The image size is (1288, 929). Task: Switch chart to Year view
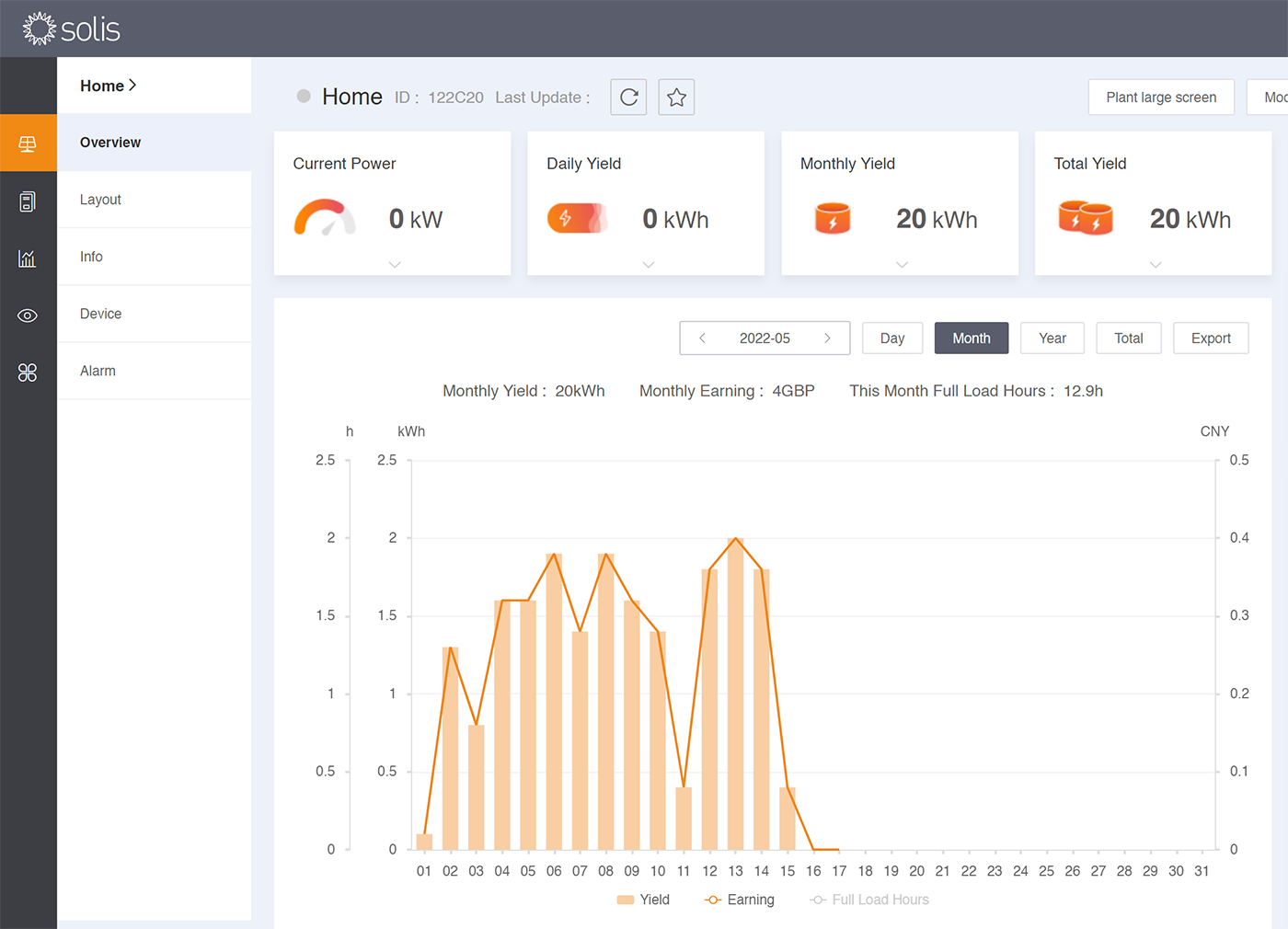pyautogui.click(x=1052, y=338)
